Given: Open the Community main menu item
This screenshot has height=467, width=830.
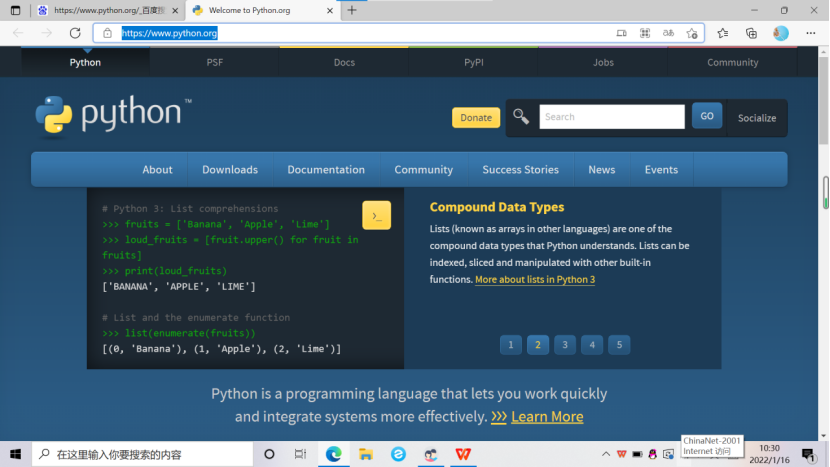Looking at the screenshot, I should [423, 169].
